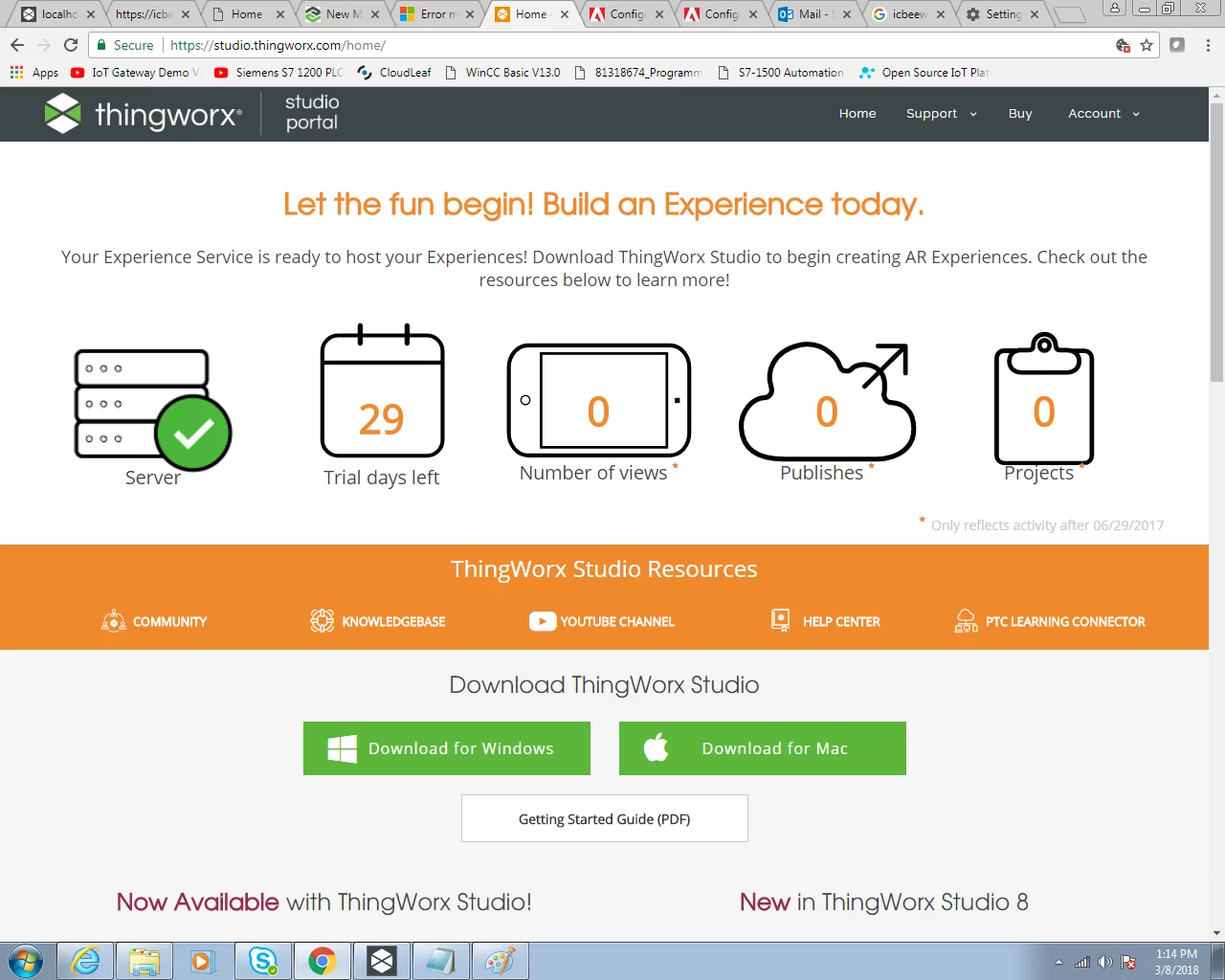This screenshot has height=980, width=1225.
Task: Open the Buy page in navigation
Action: tap(1020, 113)
